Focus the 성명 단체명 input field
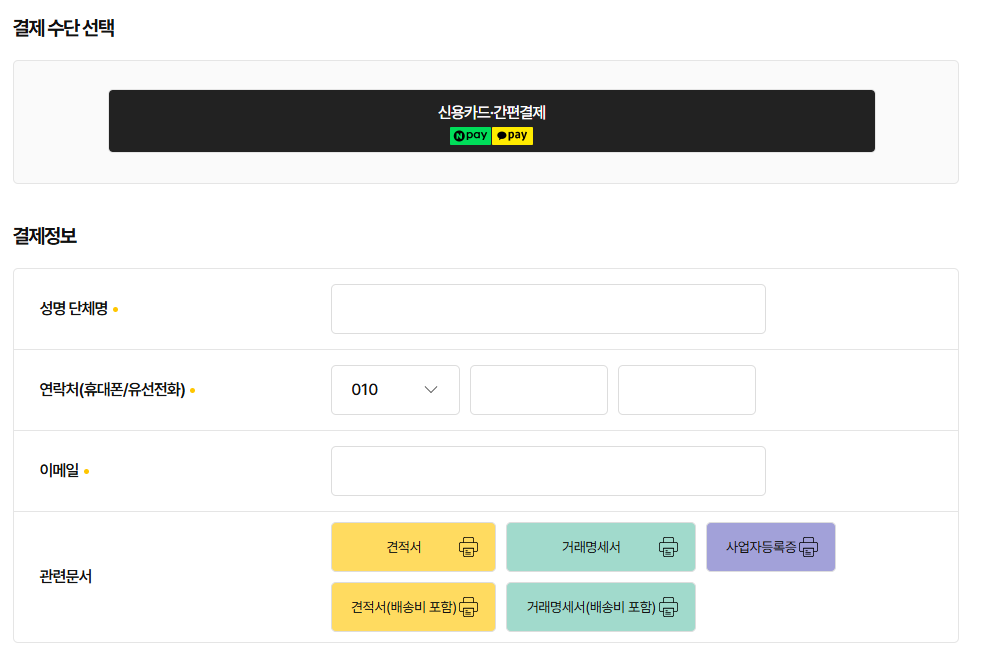Viewport: 982px width, 651px height. [548, 309]
